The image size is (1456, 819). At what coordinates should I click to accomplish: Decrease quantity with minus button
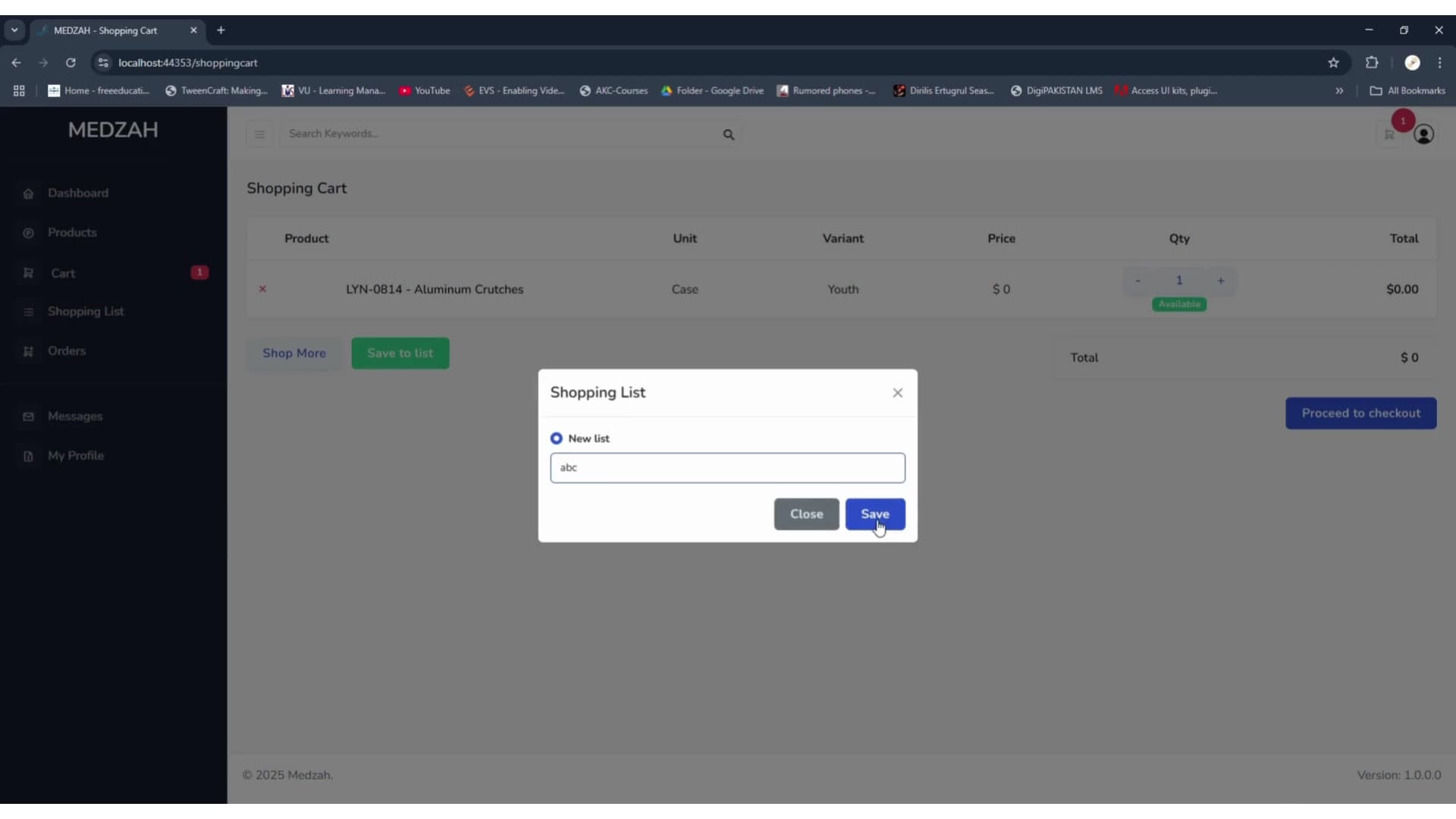pos(1137,281)
